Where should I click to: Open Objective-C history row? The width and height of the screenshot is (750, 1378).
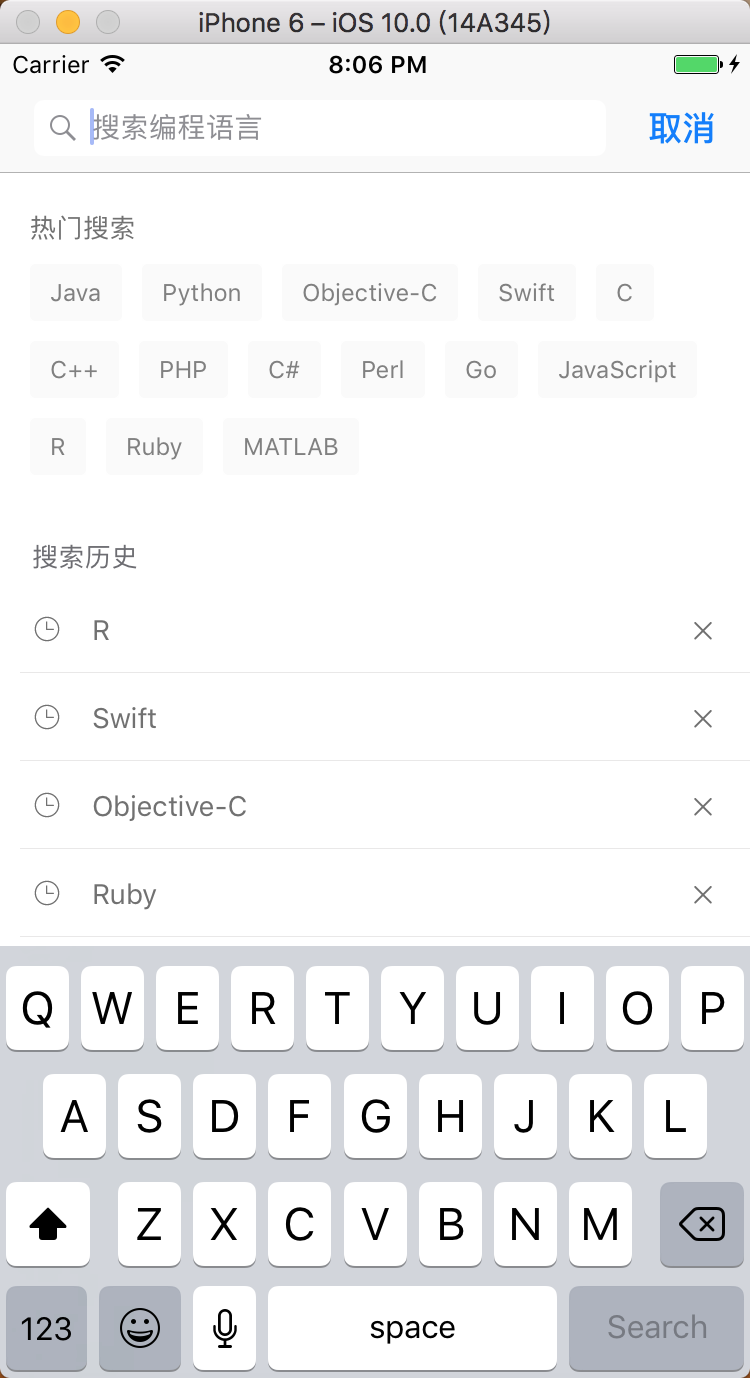(384, 806)
